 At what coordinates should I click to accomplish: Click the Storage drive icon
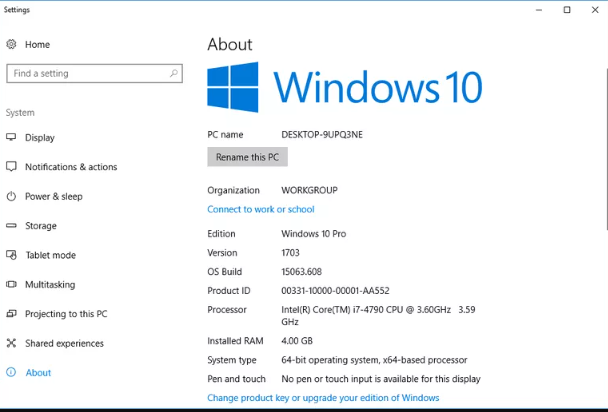tap(11, 225)
